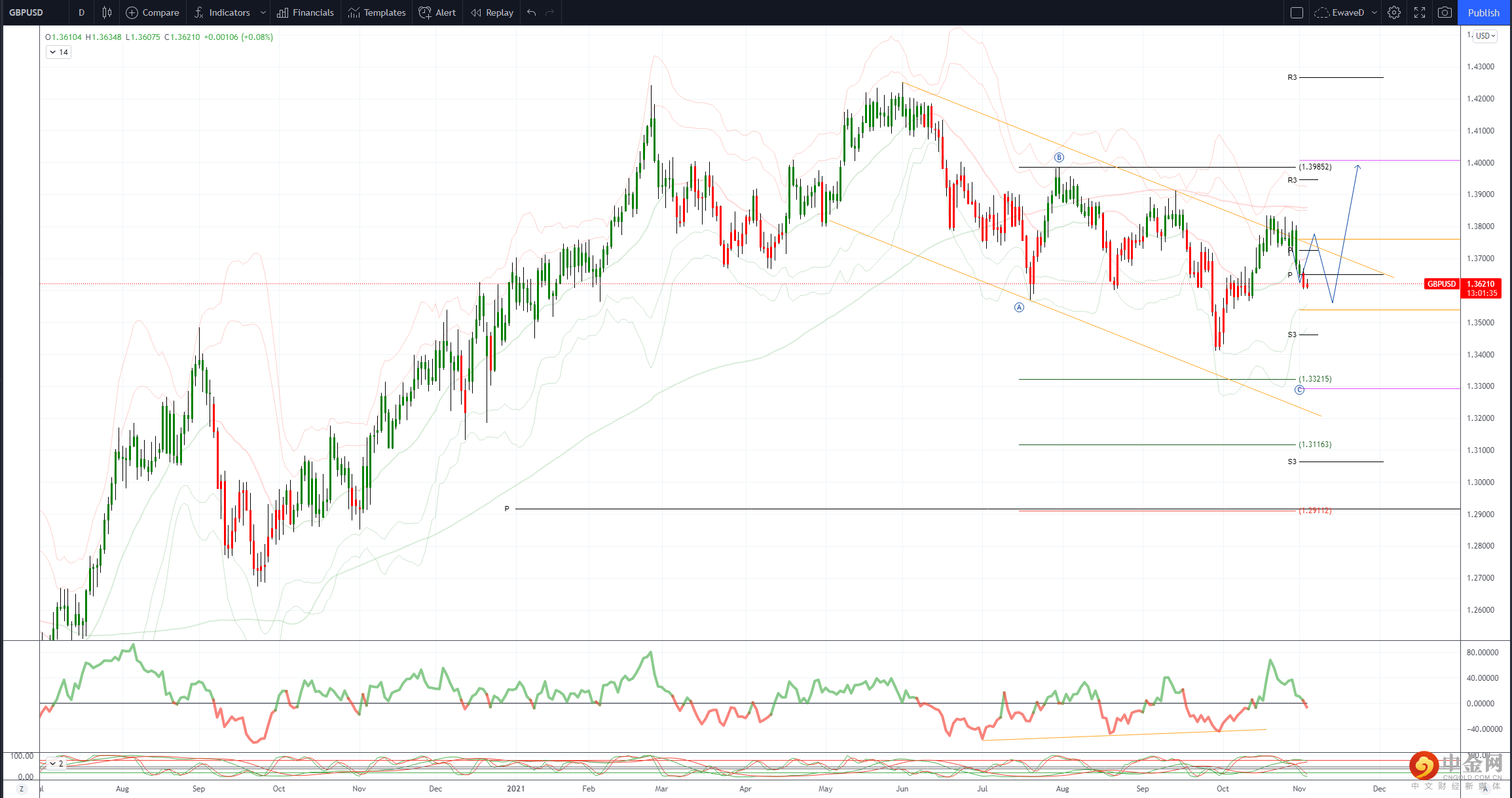Click the blue Publish button
1512x798 pixels.
[1483, 12]
